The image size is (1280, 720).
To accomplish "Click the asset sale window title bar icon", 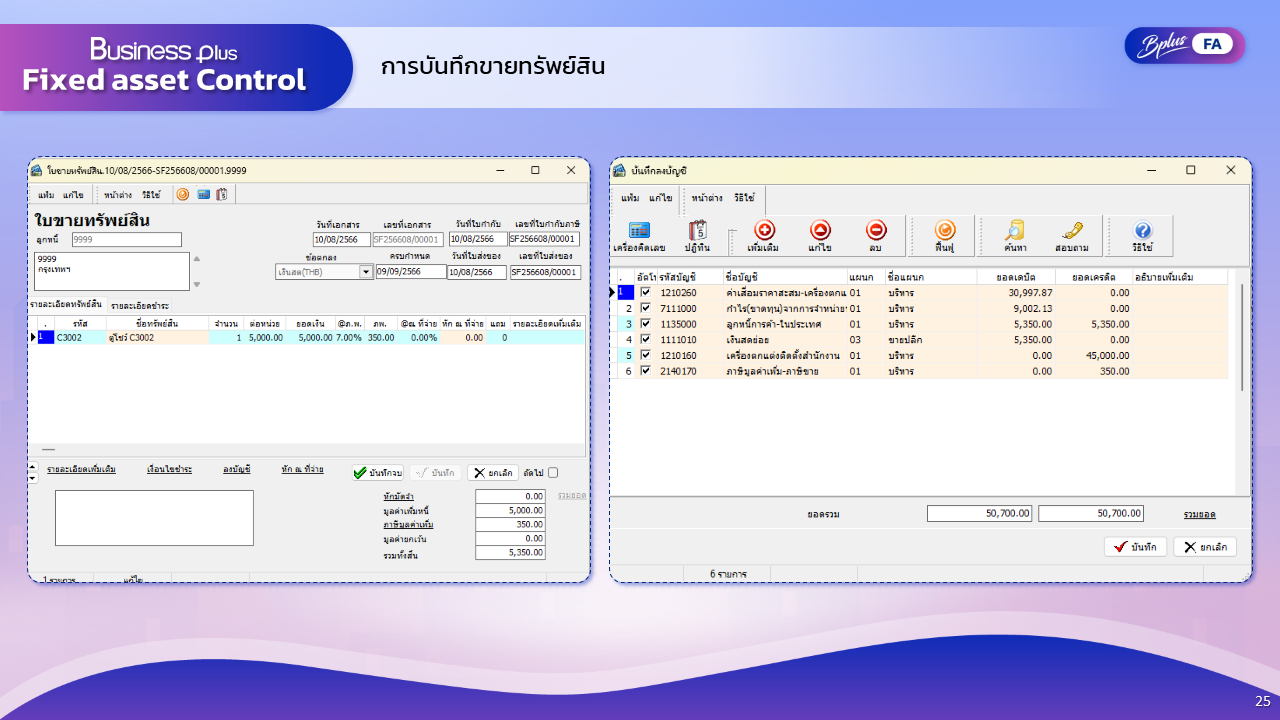I will [x=37, y=171].
